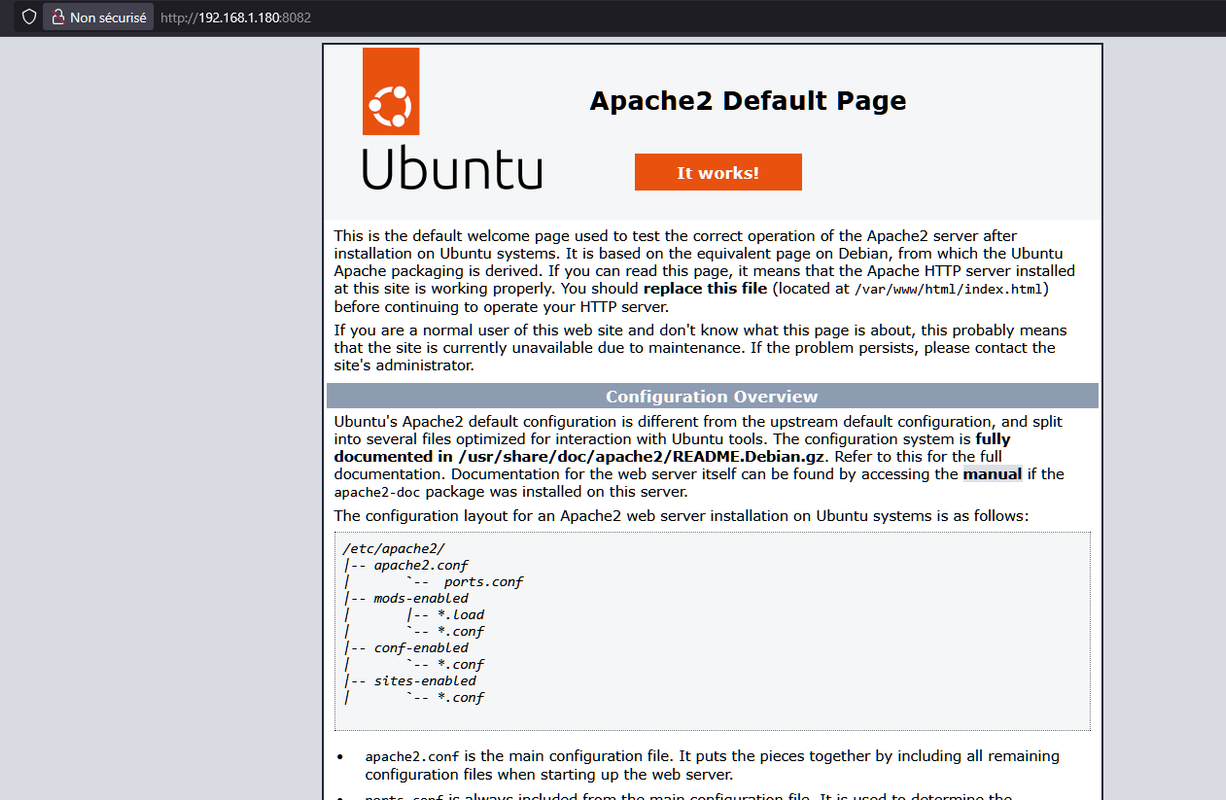Click the 'apache2-doc' package name
Viewport: 1226px width, 800px height.
click(376, 492)
